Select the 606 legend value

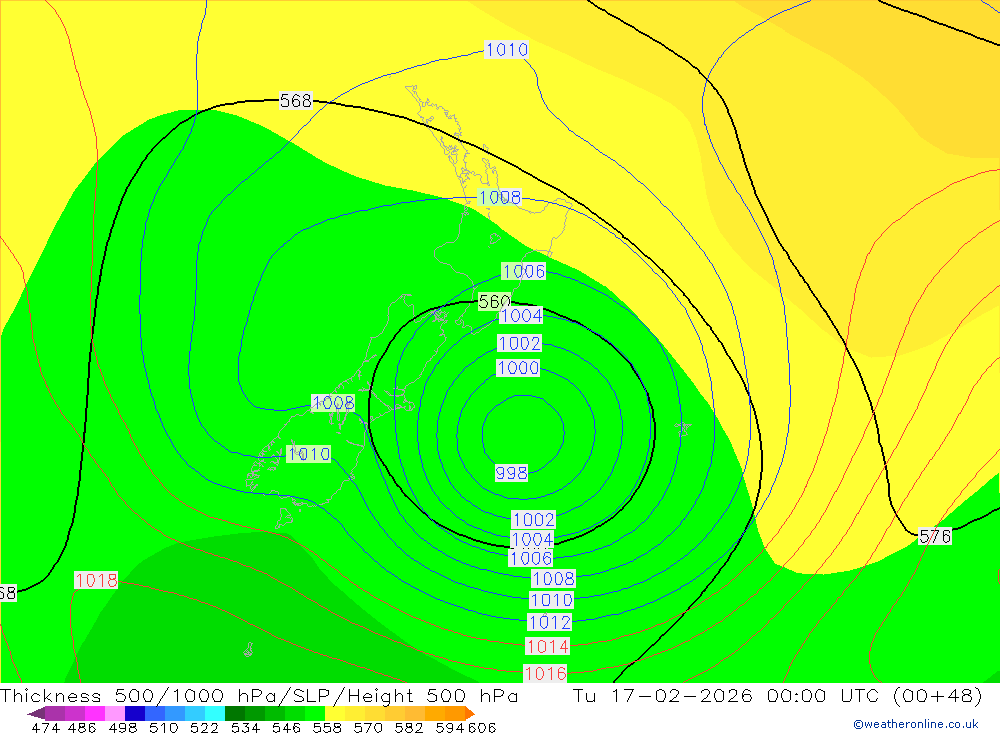[482, 727]
